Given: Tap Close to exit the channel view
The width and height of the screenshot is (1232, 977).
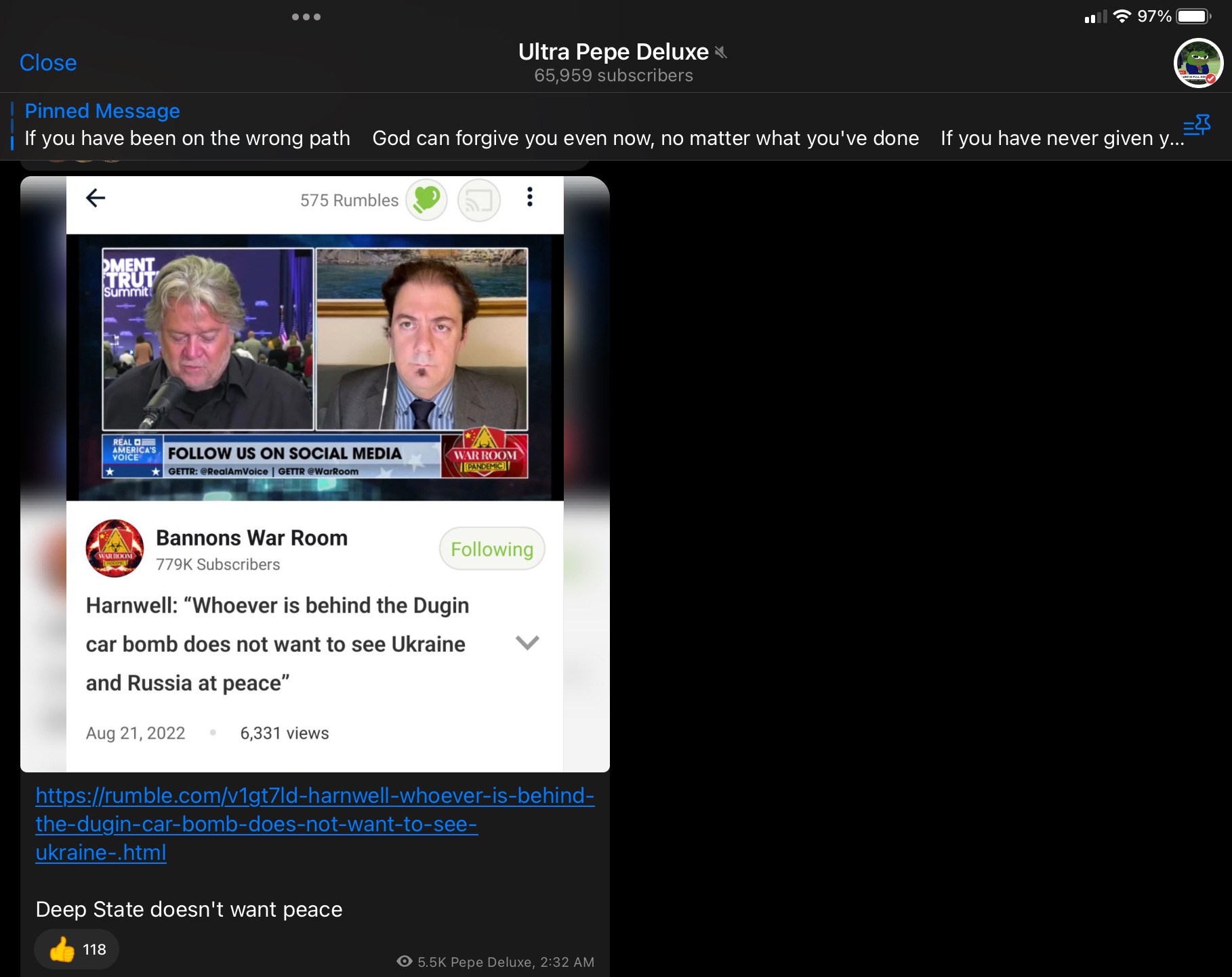Looking at the screenshot, I should point(48,62).
